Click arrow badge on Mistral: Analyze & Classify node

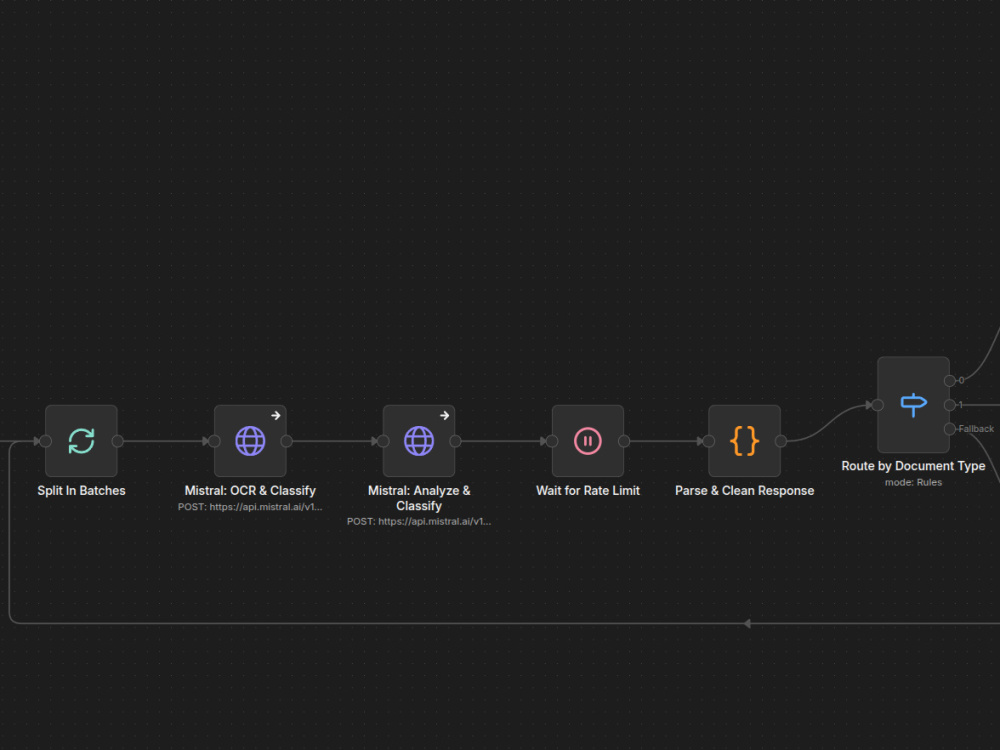[x=445, y=416]
